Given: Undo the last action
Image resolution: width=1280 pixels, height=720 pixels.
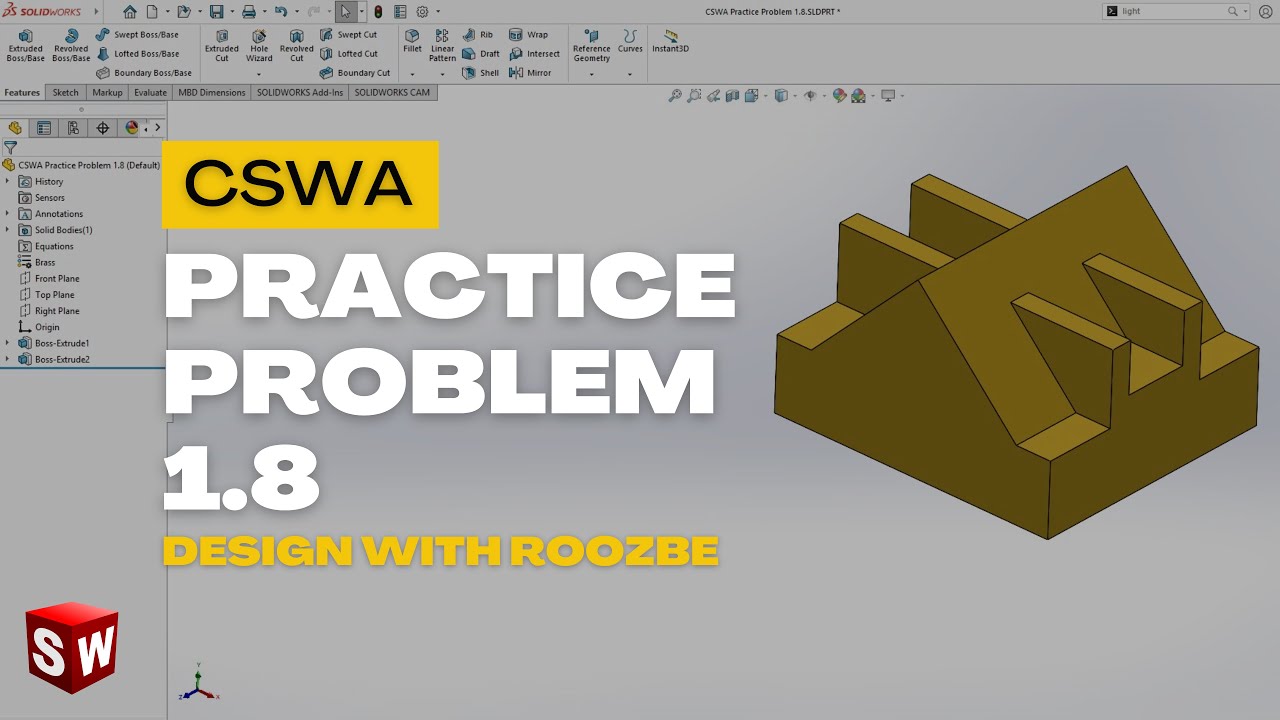Looking at the screenshot, I should [x=281, y=12].
